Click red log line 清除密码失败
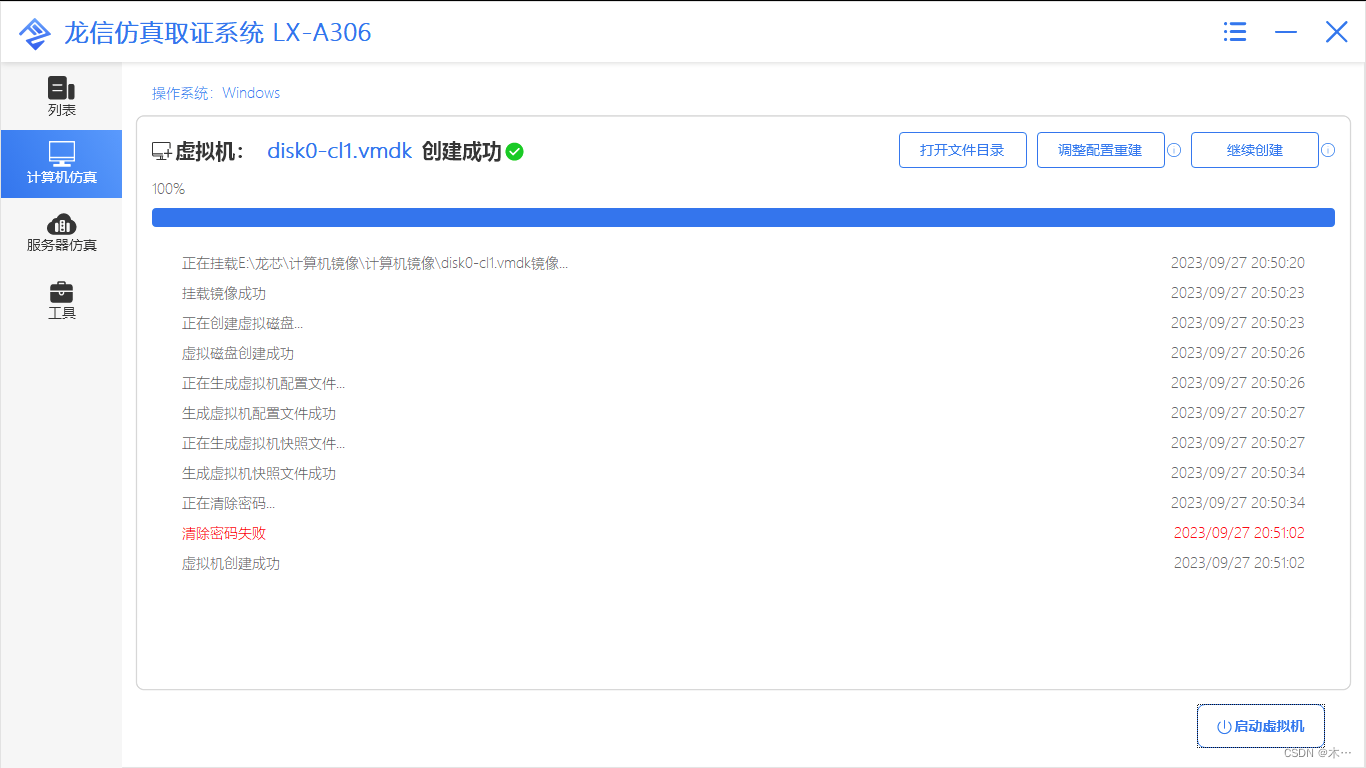 pyautogui.click(x=224, y=533)
